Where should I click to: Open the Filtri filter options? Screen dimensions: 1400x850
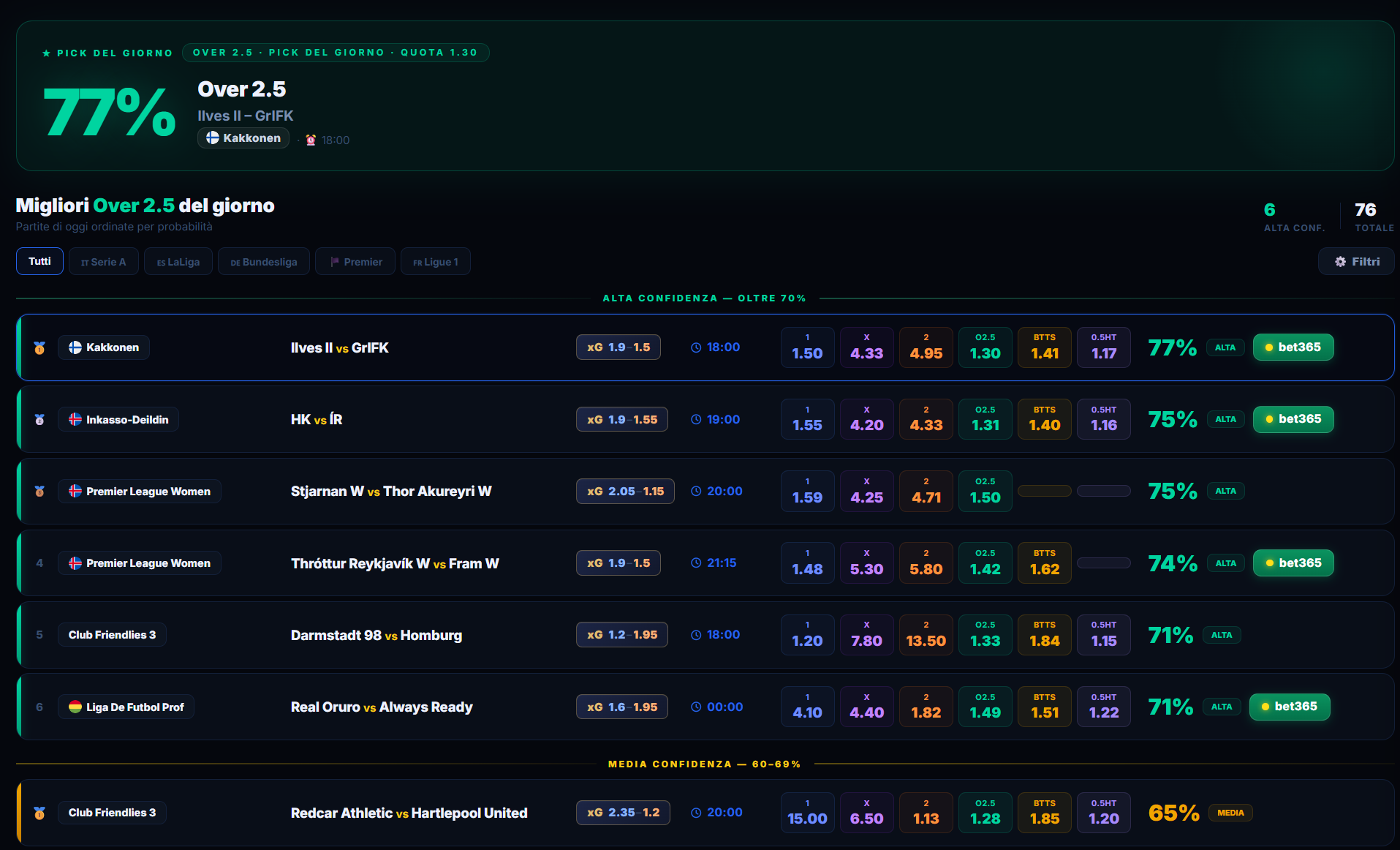pos(1356,261)
